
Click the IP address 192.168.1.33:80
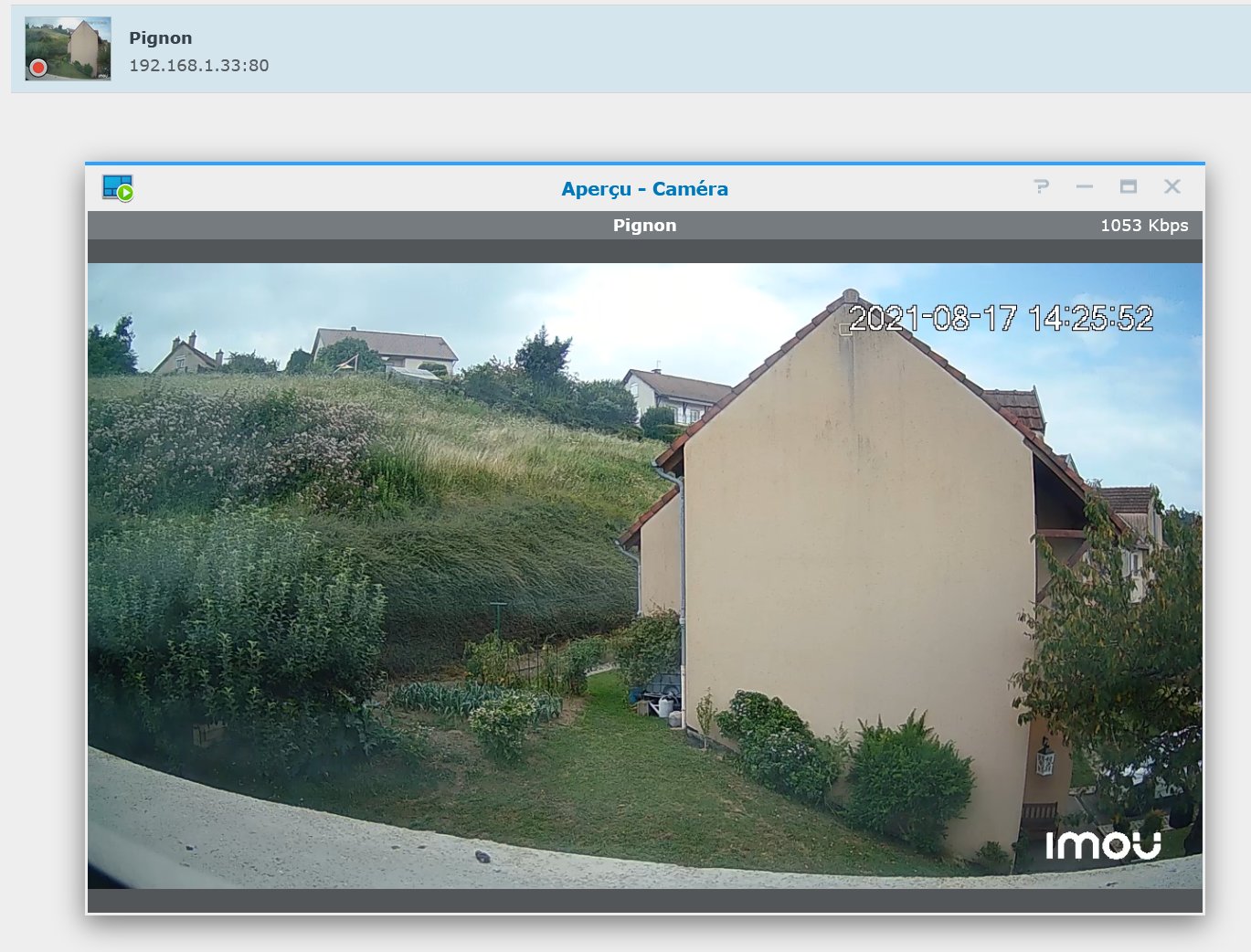(199, 66)
